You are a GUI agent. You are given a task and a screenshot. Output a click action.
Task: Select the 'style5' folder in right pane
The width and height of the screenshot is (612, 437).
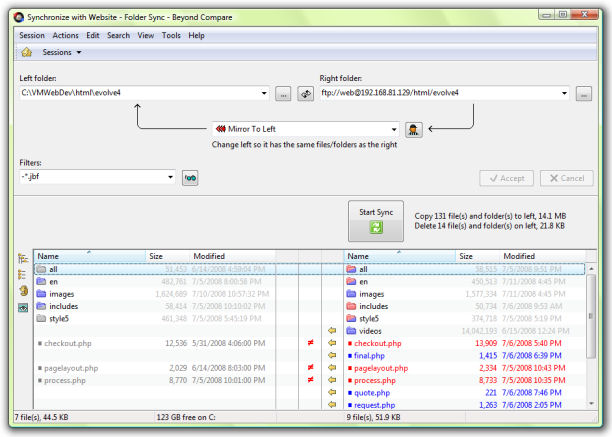point(464,319)
